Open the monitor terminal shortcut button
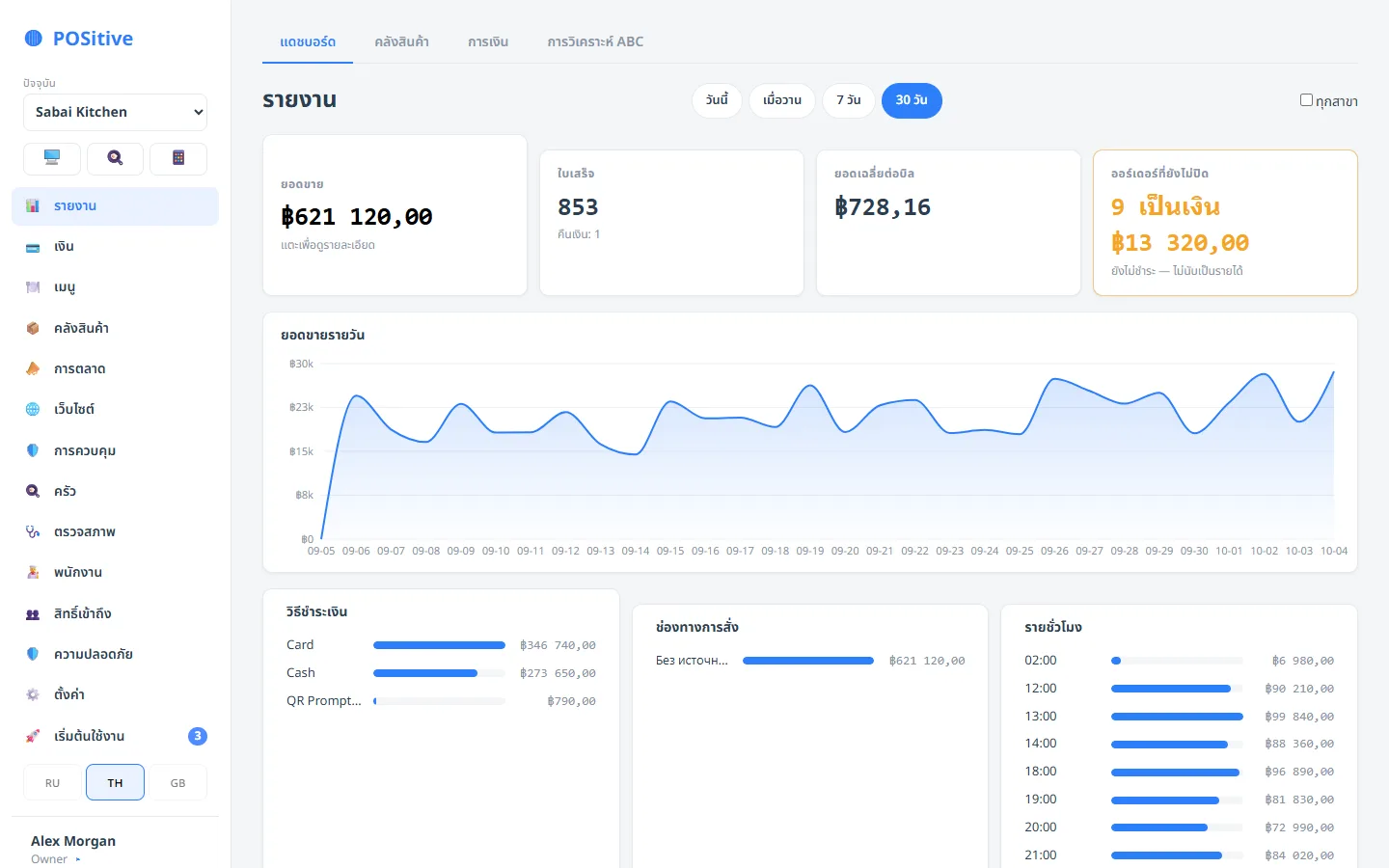The width and height of the screenshot is (1389, 868). pyautogui.click(x=52, y=158)
